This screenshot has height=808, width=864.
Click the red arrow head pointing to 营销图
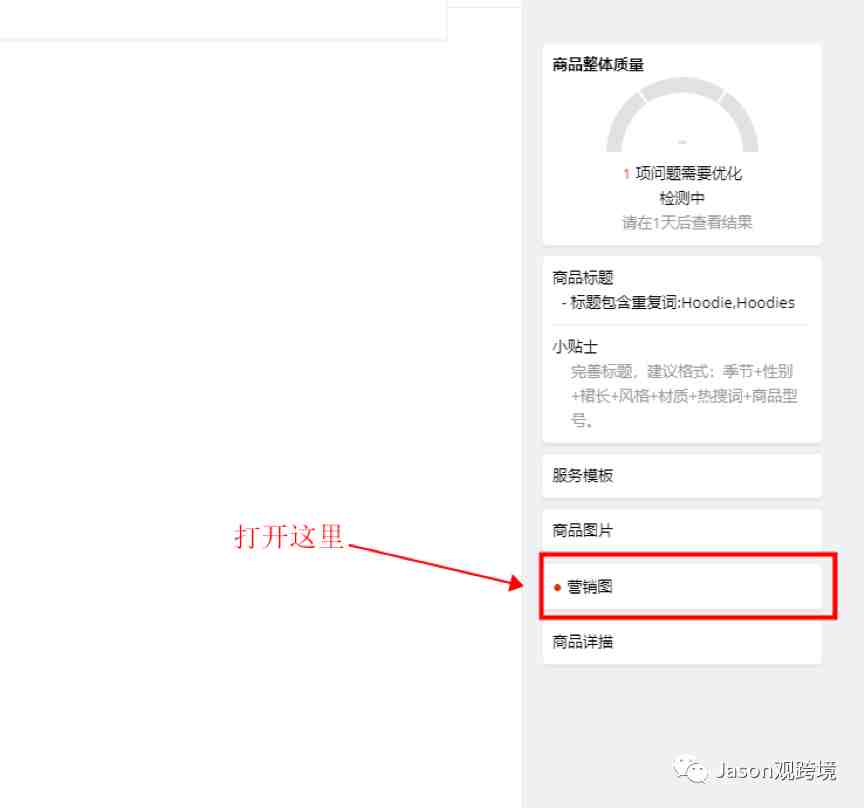click(x=516, y=583)
